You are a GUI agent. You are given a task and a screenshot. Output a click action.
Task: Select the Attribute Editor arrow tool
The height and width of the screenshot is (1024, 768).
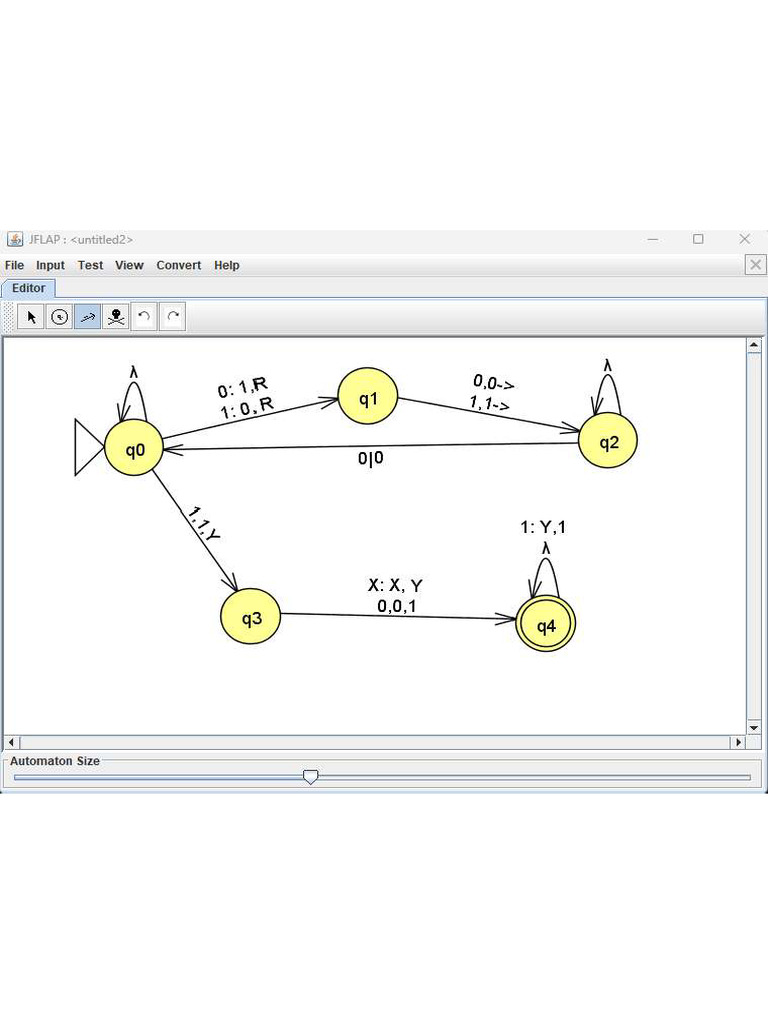click(31, 317)
